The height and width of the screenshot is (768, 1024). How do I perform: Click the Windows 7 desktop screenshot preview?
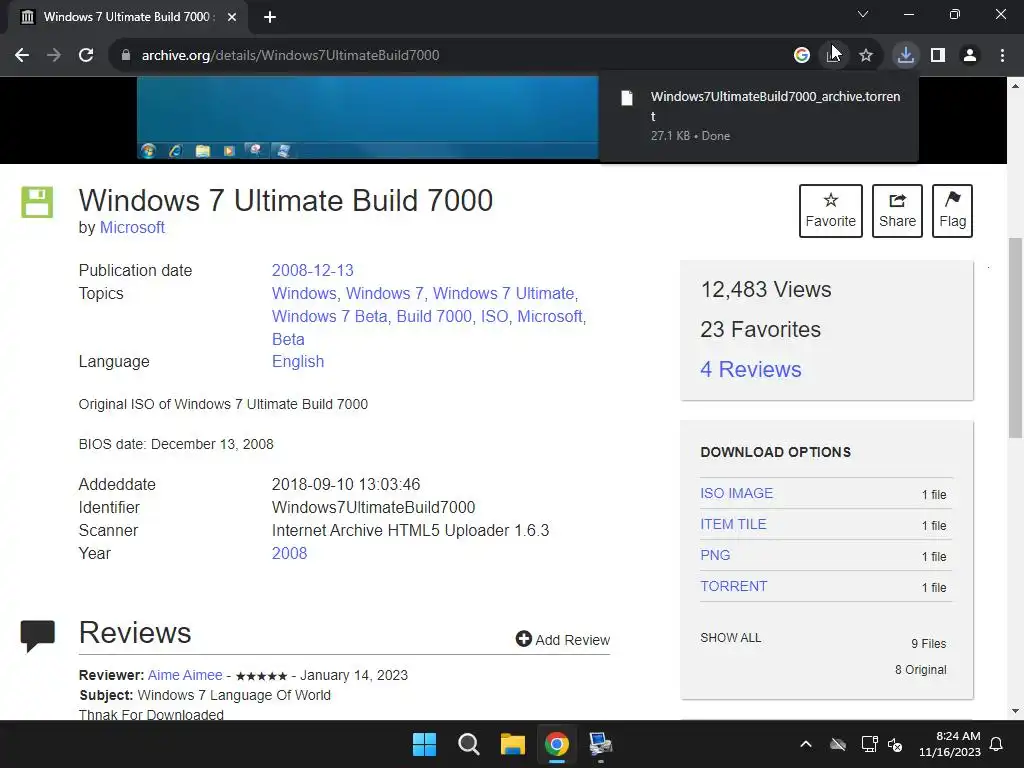(367, 118)
